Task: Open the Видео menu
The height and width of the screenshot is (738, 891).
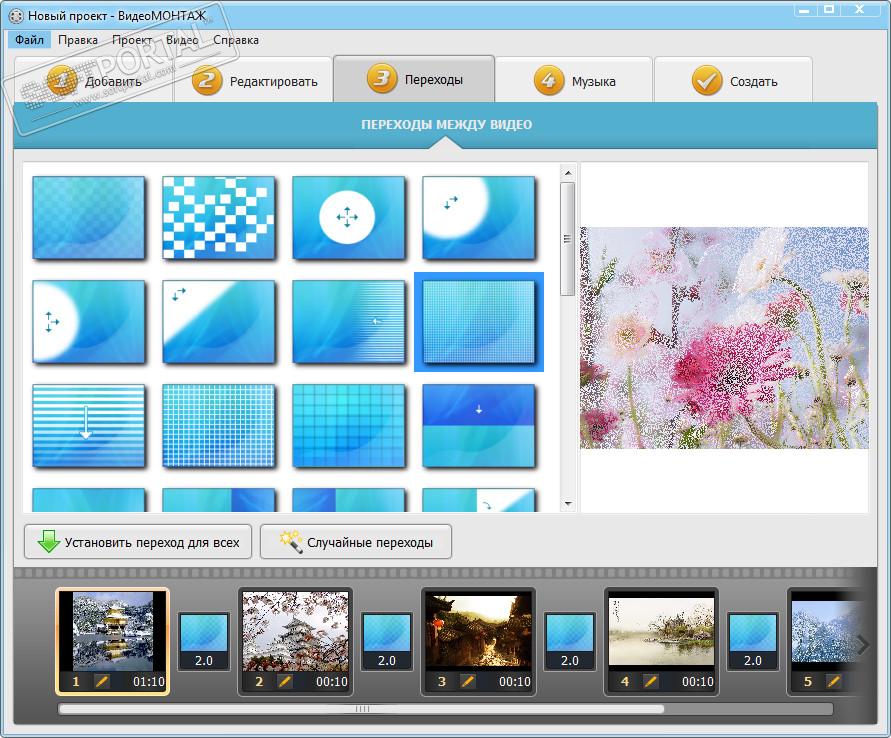Action: [x=182, y=40]
